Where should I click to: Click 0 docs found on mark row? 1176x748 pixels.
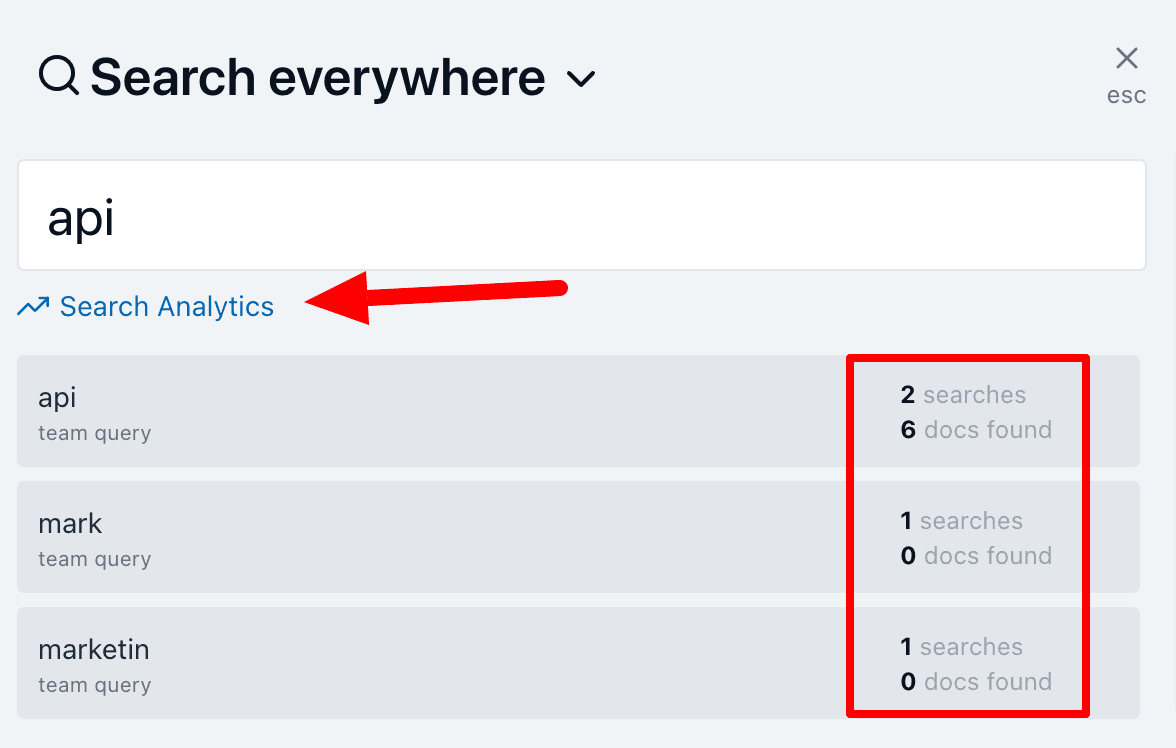click(x=975, y=556)
